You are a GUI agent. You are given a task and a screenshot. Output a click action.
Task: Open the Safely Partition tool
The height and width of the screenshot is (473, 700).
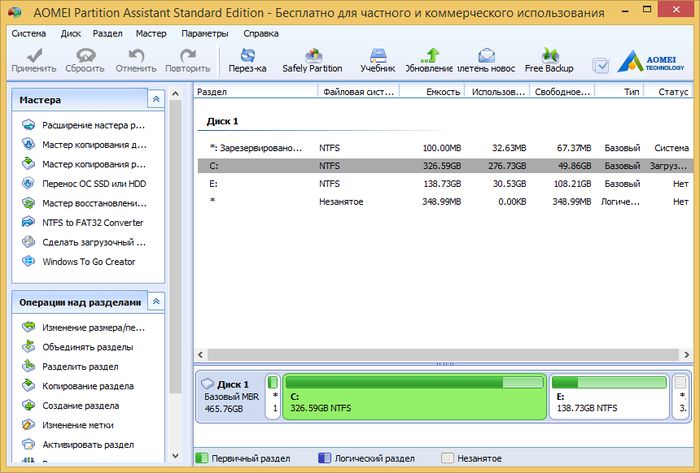[312, 60]
